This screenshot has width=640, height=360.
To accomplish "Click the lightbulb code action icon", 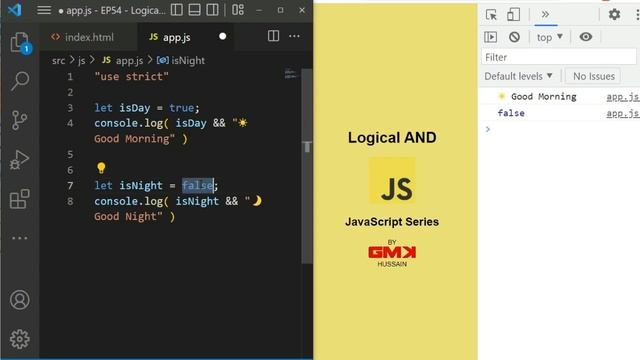I will (x=101, y=168).
